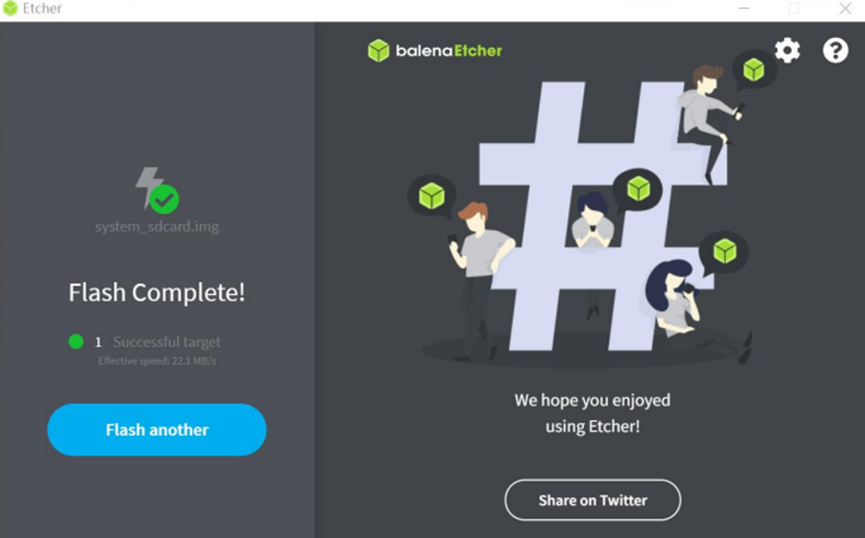Select the system_sdcard.img file name label
The image size is (865, 538).
pos(157,227)
